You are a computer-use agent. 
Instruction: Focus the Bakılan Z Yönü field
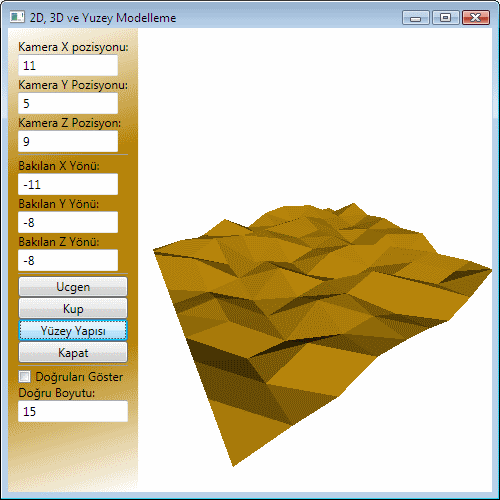[68, 260]
